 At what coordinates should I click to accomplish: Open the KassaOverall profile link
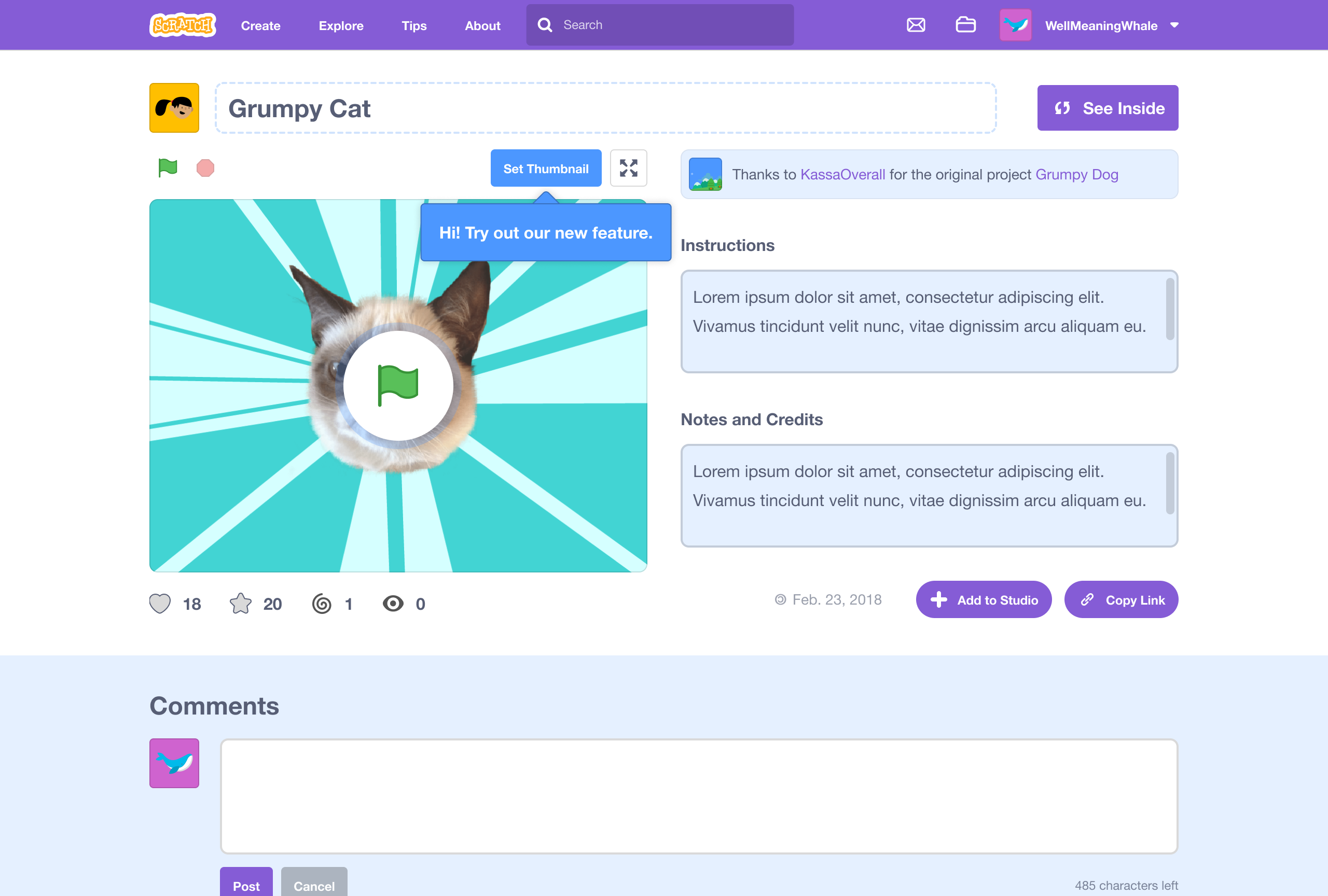tap(842, 174)
